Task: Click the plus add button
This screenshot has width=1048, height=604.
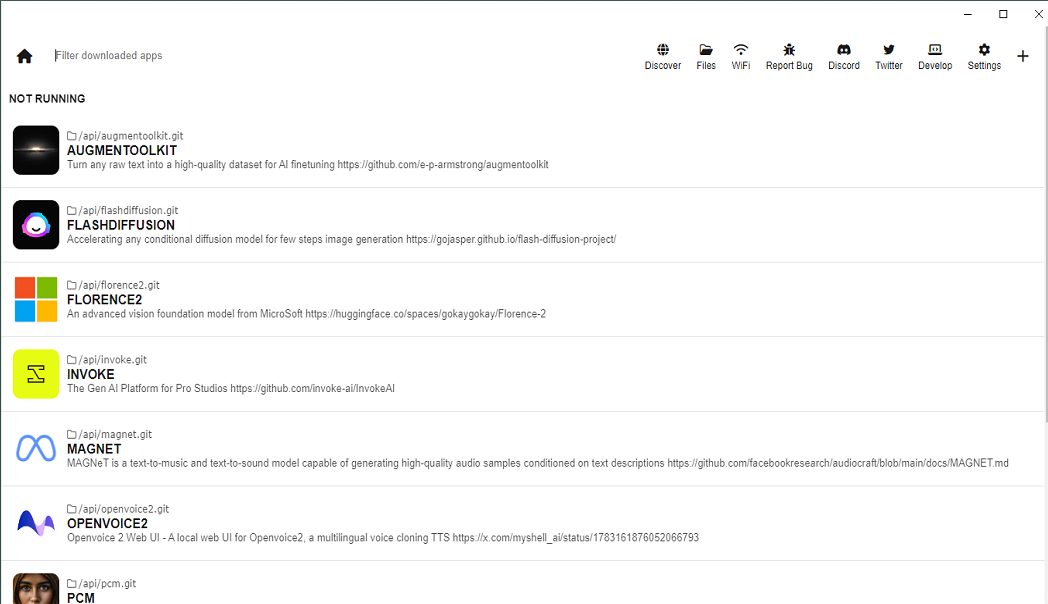Action: point(1023,56)
